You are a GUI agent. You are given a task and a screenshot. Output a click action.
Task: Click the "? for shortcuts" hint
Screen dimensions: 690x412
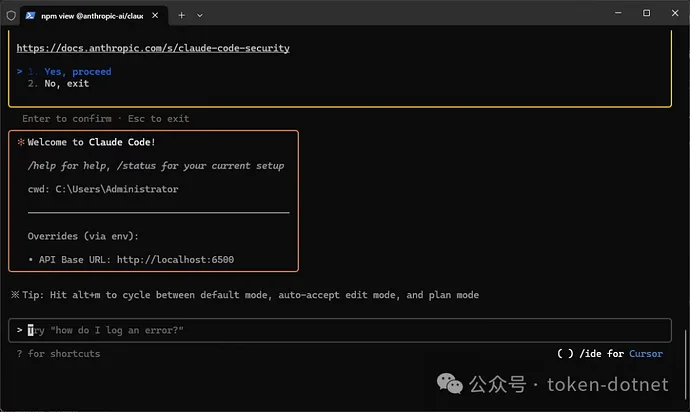pyautogui.click(x=58, y=353)
